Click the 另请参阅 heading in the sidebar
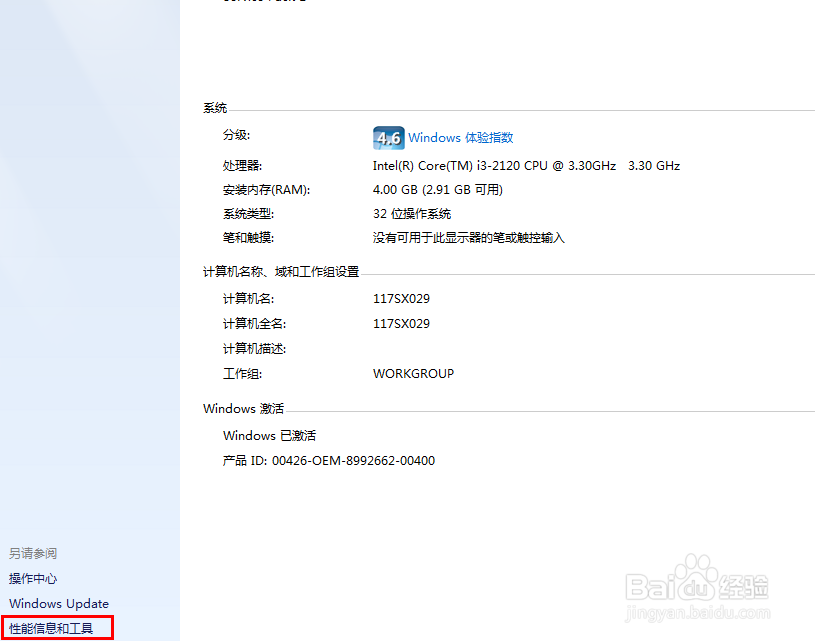The height and width of the screenshot is (641, 815). point(33,554)
